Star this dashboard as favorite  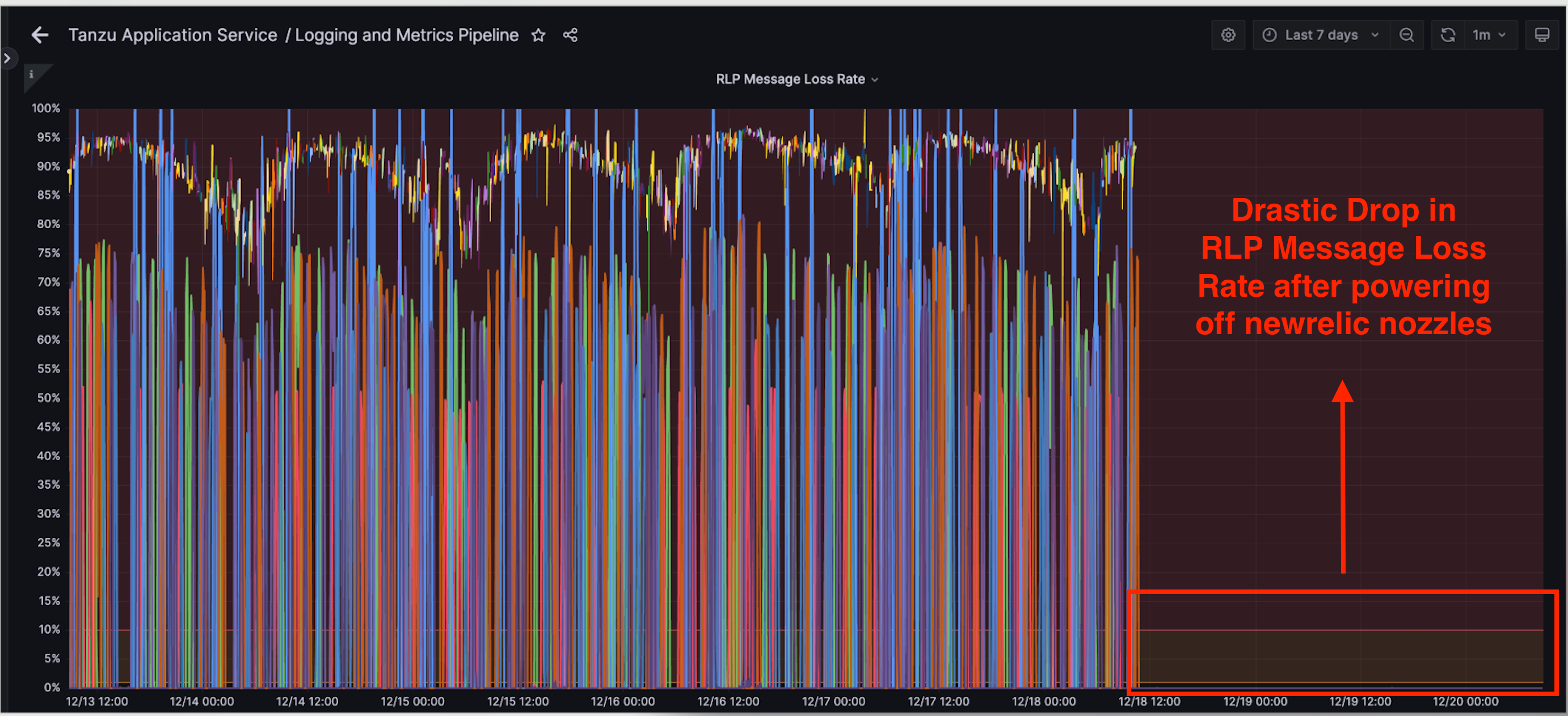[x=538, y=35]
